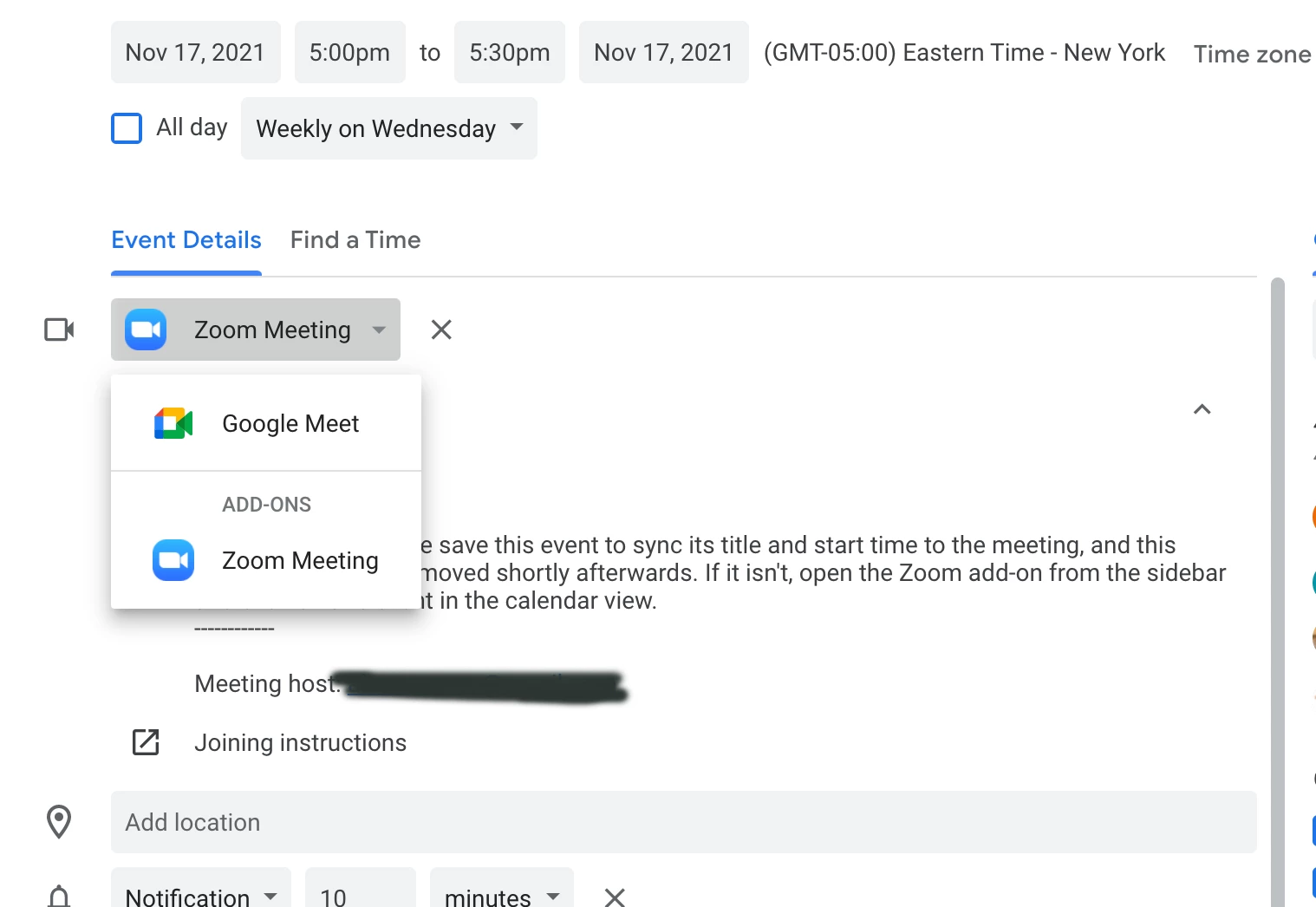Toggle the All day checkbox
Screen dimensions: 1316x907
pos(127,128)
